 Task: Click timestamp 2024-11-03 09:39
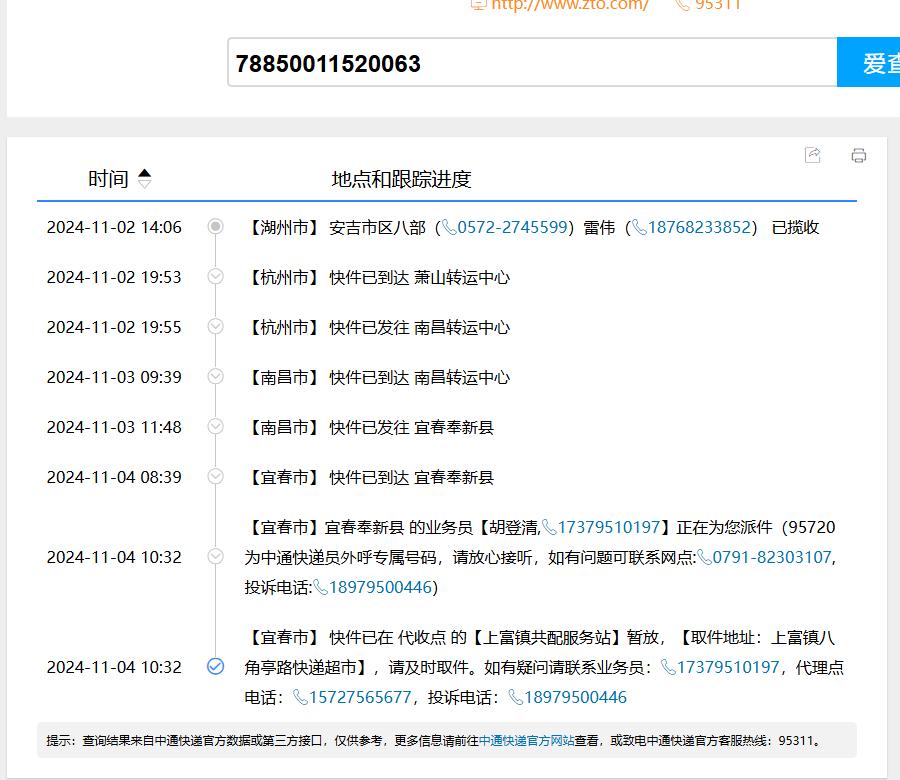[114, 377]
